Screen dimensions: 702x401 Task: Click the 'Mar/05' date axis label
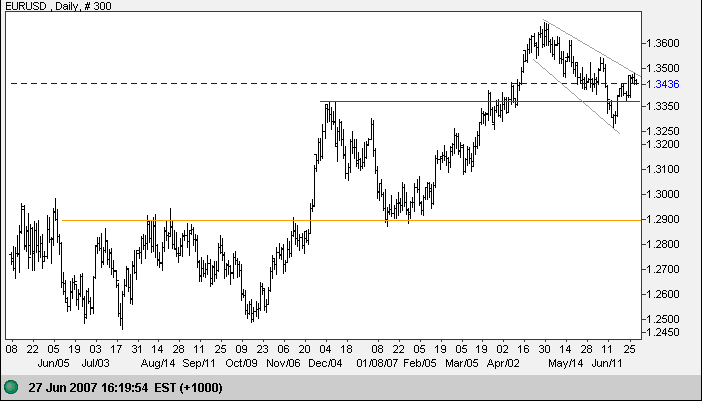(x=462, y=363)
